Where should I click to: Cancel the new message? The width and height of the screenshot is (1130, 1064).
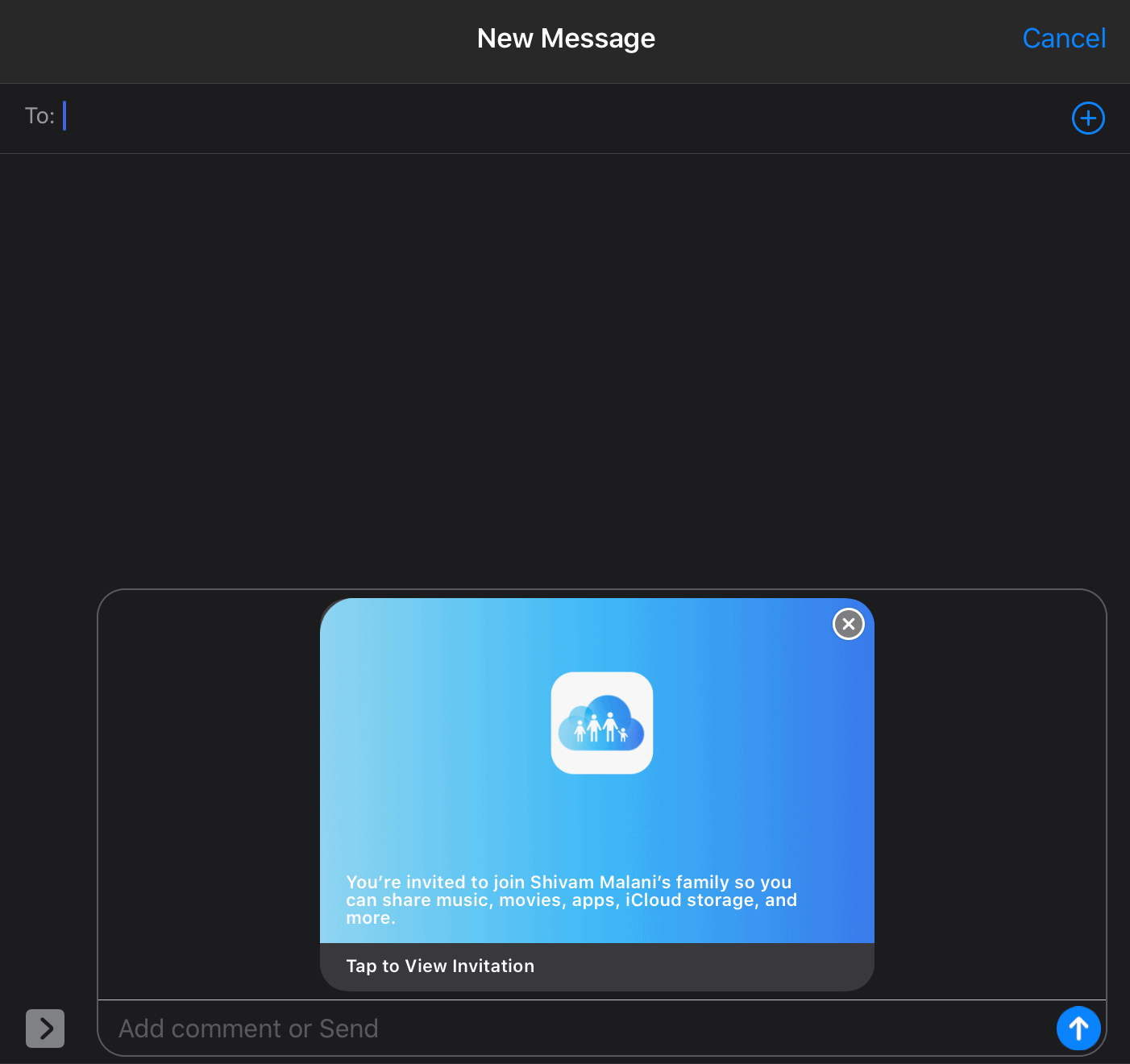coord(1063,39)
